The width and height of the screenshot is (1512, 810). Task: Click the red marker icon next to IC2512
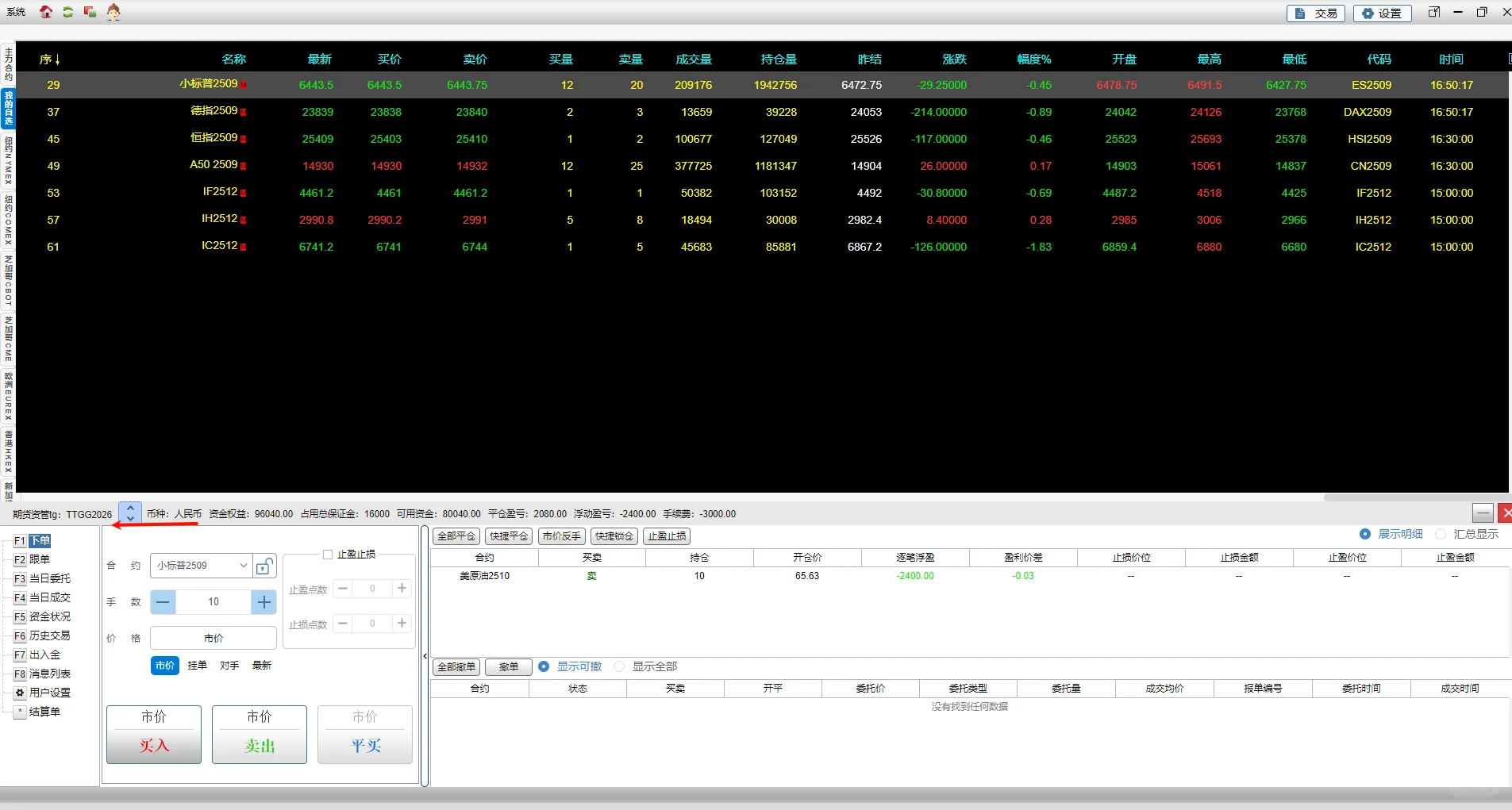coord(243,247)
